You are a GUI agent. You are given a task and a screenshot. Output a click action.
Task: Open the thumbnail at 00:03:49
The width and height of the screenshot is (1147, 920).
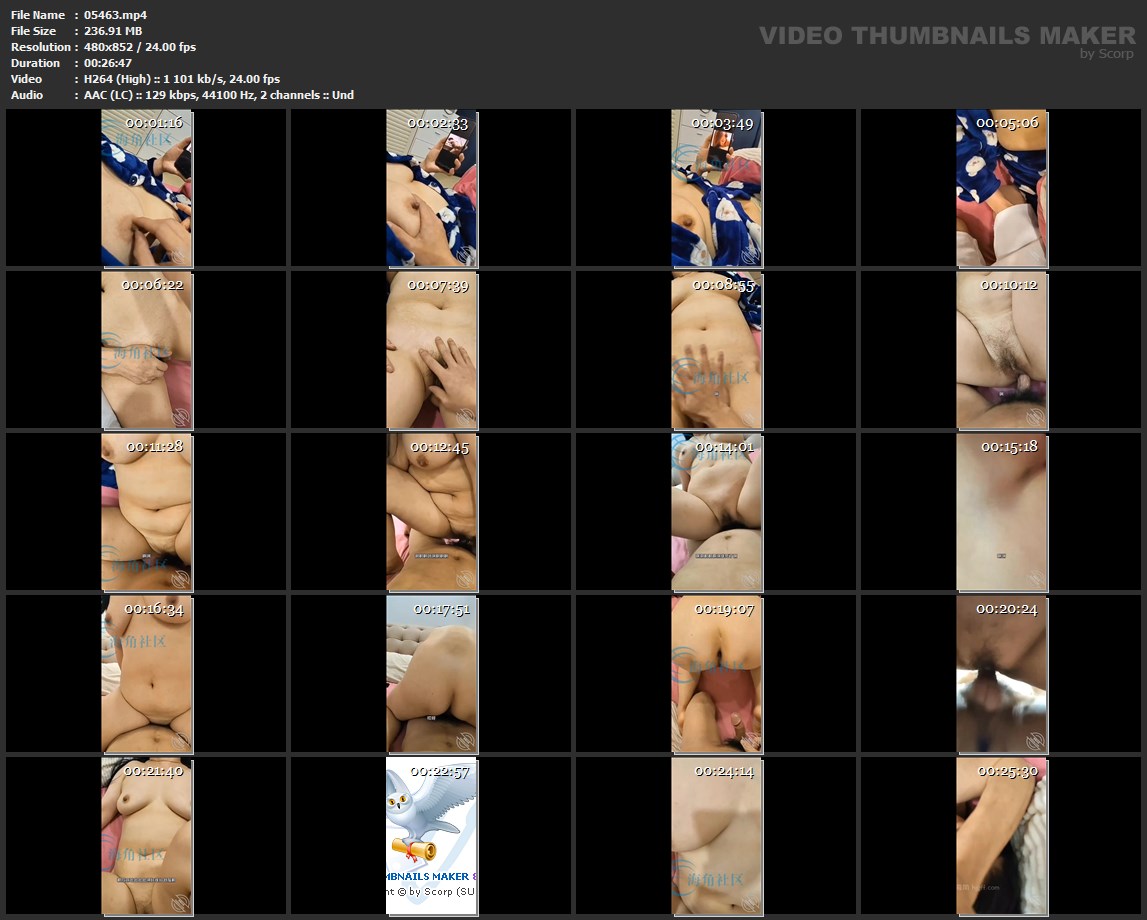click(x=716, y=188)
